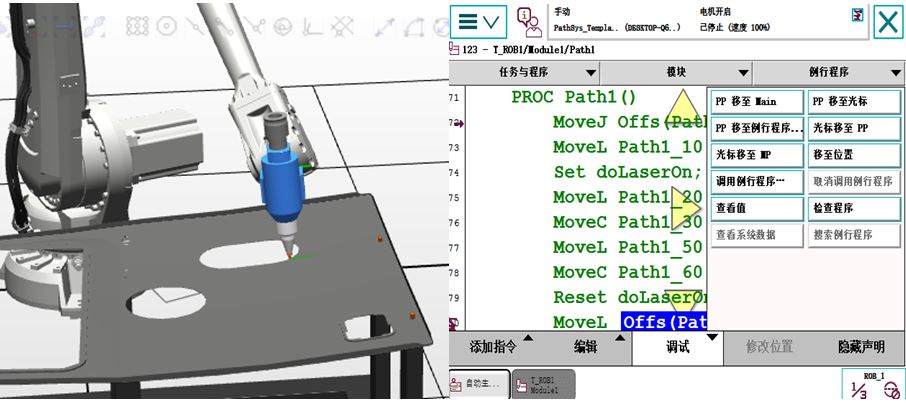Select the MoveL Path1_20 line

[627, 197]
